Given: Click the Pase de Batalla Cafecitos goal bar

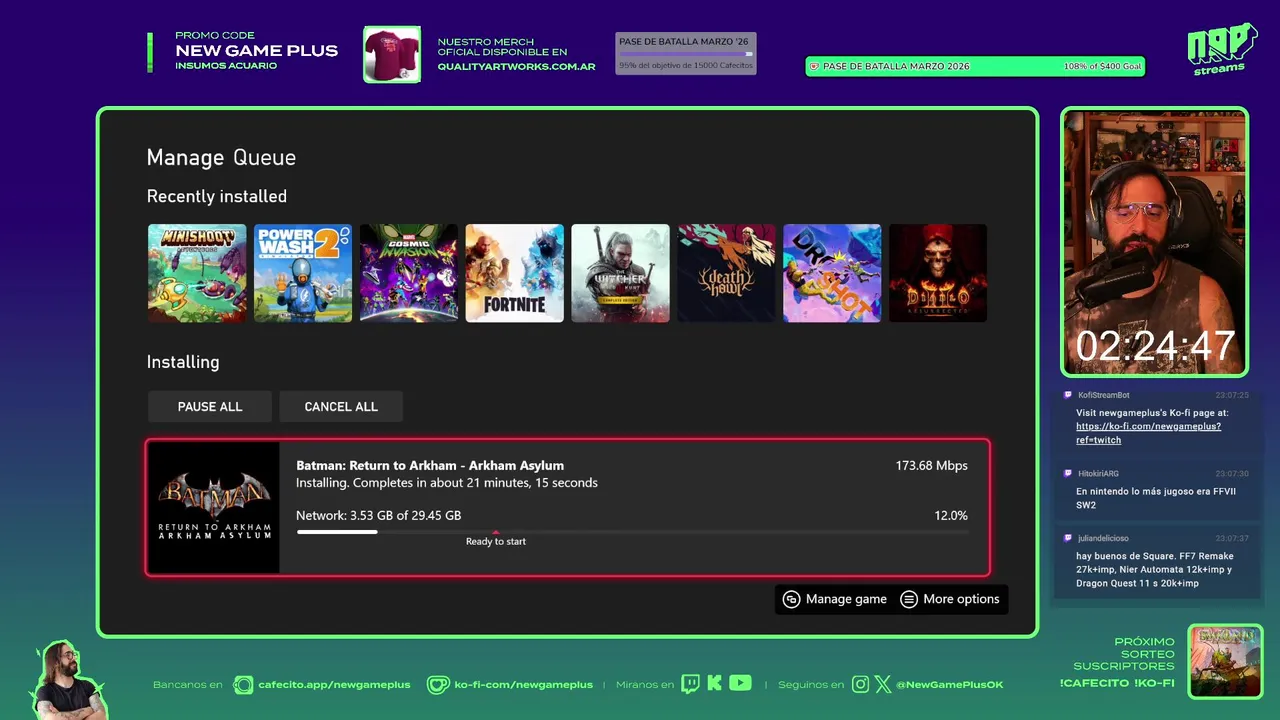Looking at the screenshot, I should tap(686, 53).
